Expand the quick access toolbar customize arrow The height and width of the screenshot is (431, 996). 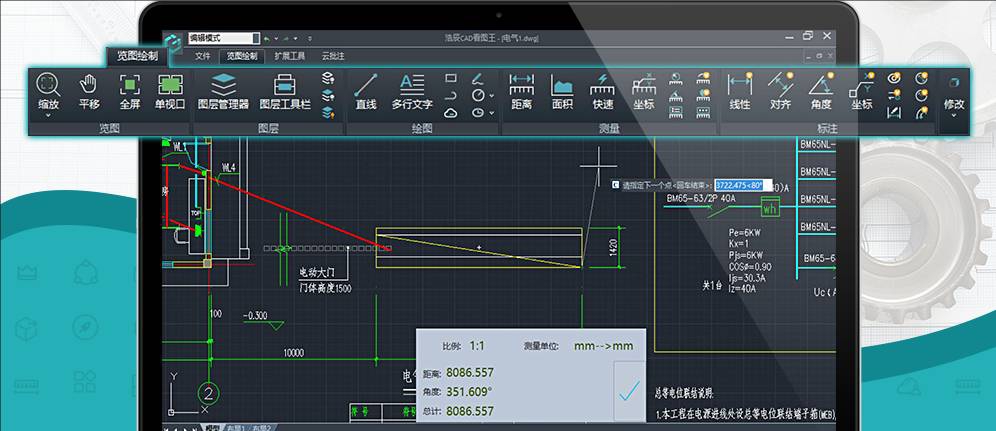coord(310,39)
